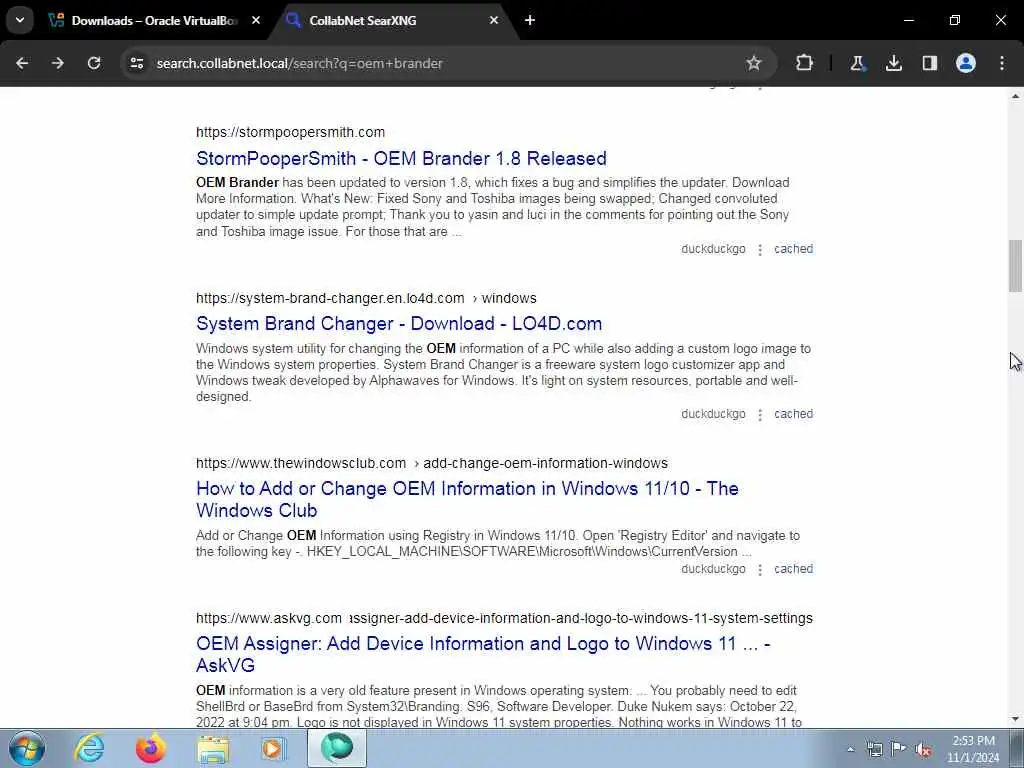Click the scrollbar down arrow
The image size is (1024, 768).
(1015, 719)
